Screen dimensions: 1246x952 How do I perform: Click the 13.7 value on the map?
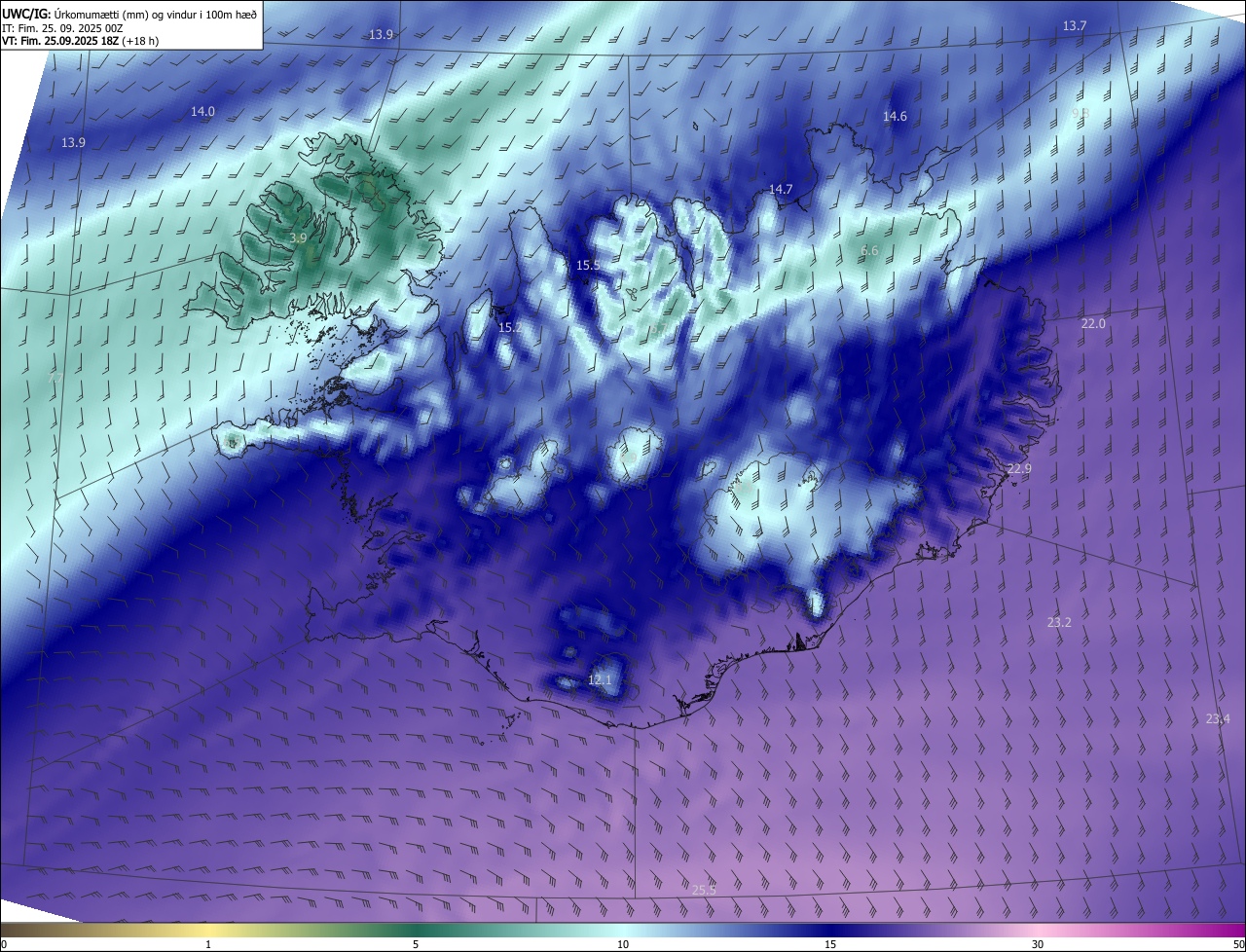click(x=1075, y=25)
